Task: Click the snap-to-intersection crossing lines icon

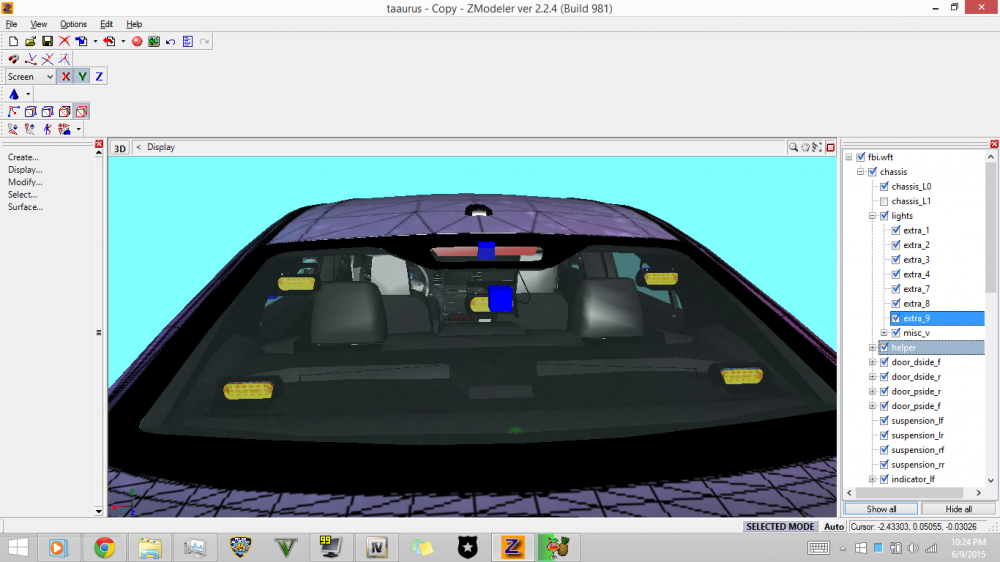Action: tap(47, 59)
